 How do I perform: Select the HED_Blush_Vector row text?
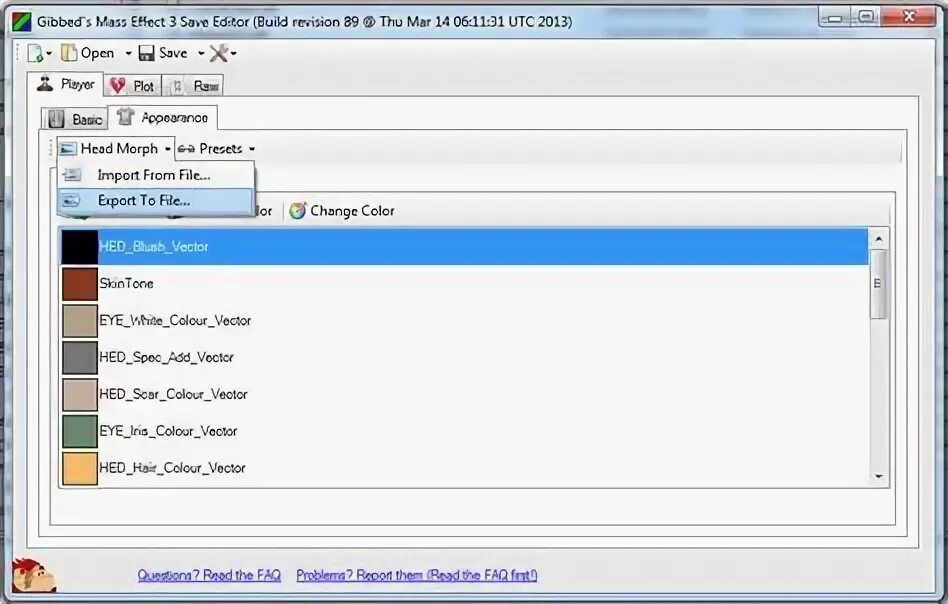tap(154, 247)
